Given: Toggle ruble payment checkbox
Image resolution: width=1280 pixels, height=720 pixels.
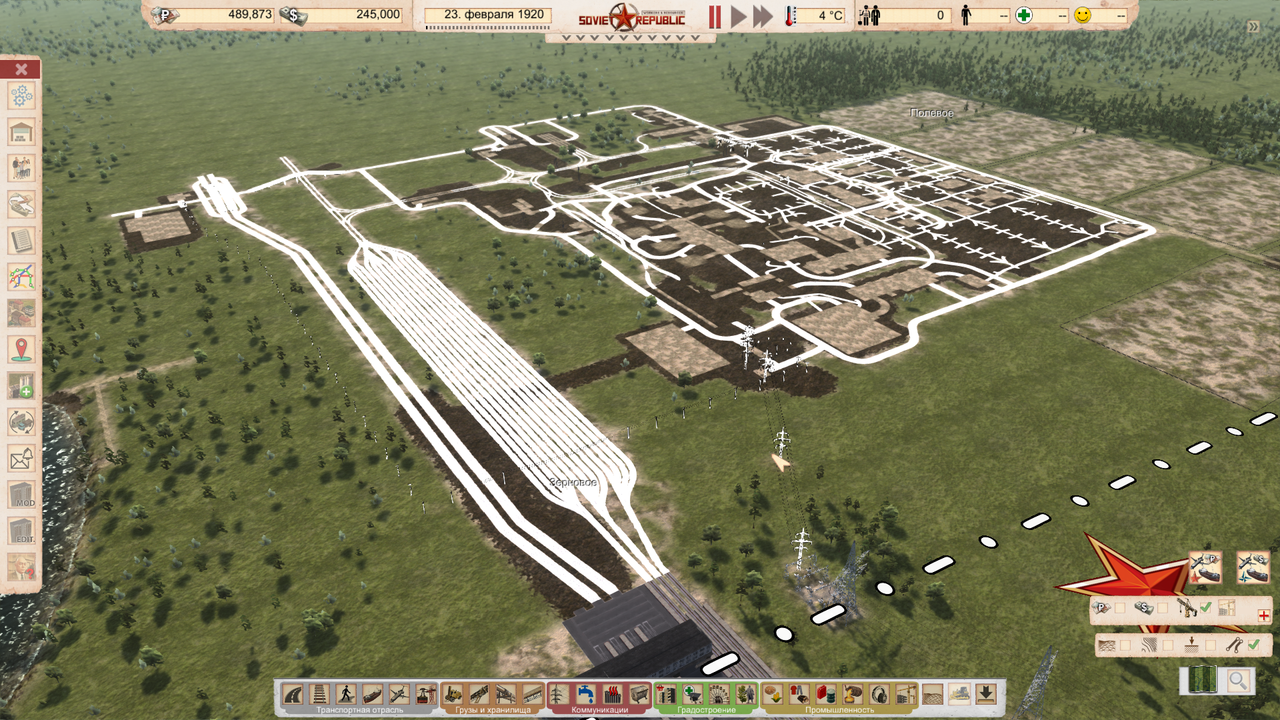Looking at the screenshot, I should [1120, 608].
